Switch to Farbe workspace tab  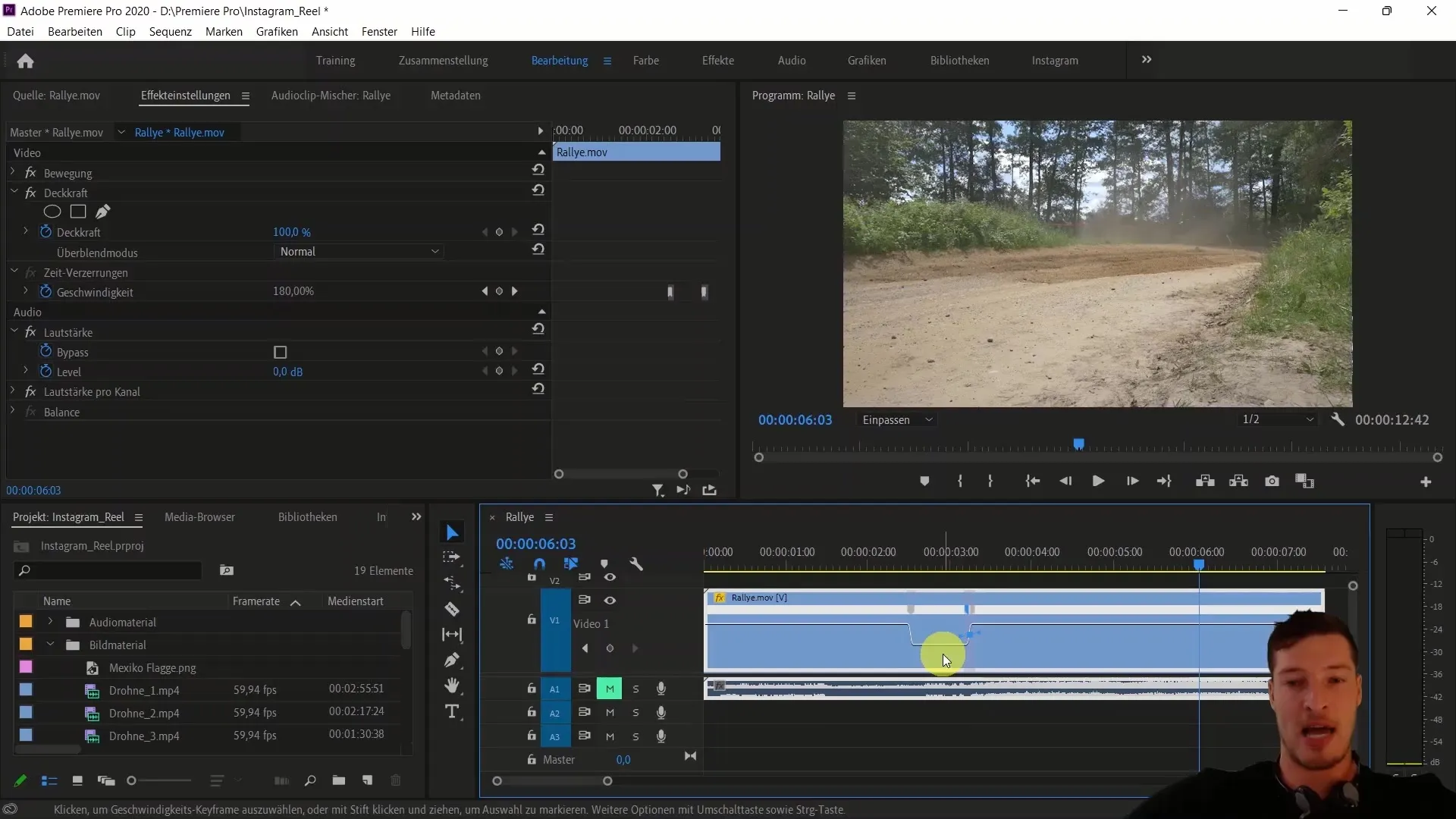point(646,60)
